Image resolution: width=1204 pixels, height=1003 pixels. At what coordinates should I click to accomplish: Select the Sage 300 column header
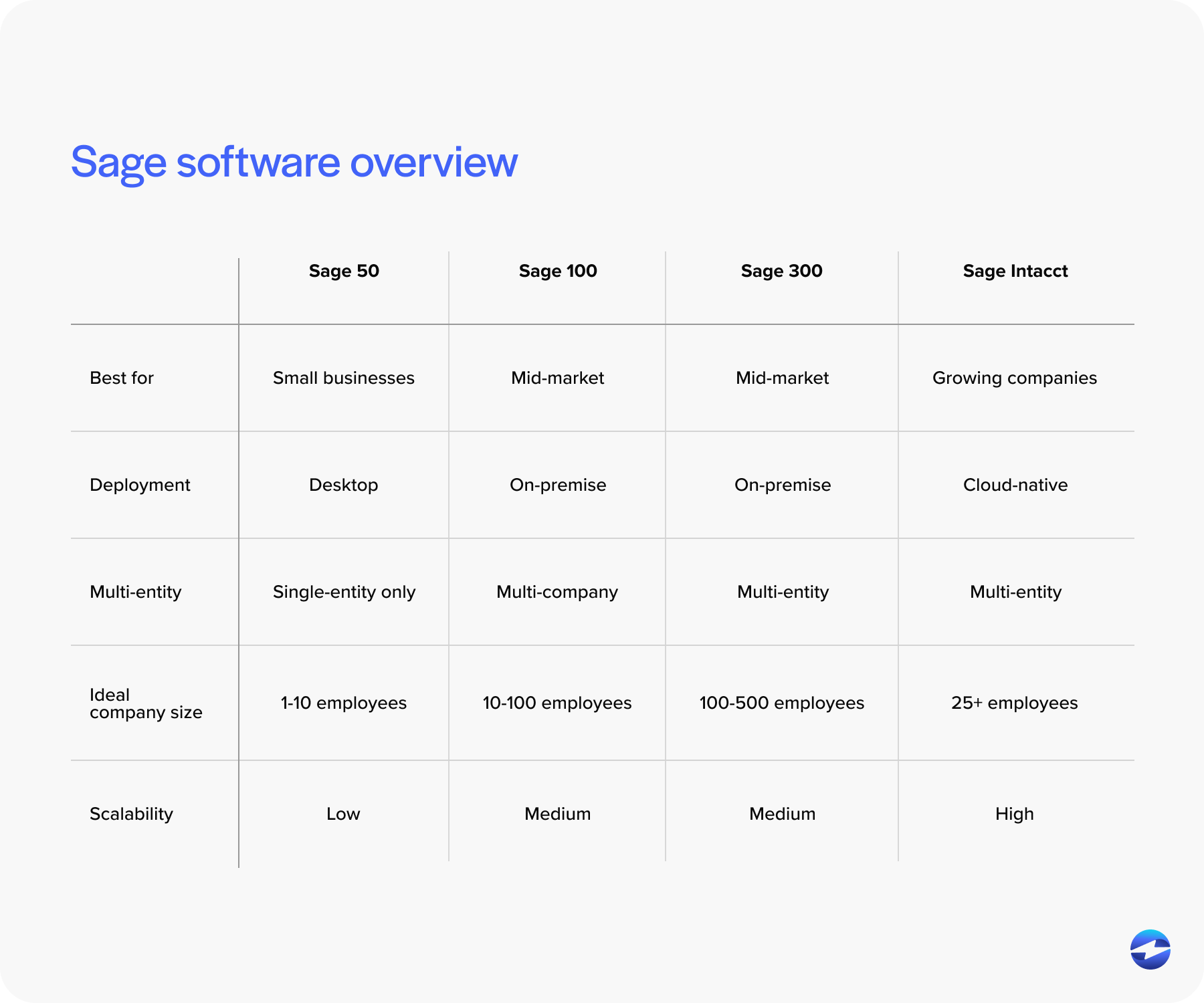(781, 271)
